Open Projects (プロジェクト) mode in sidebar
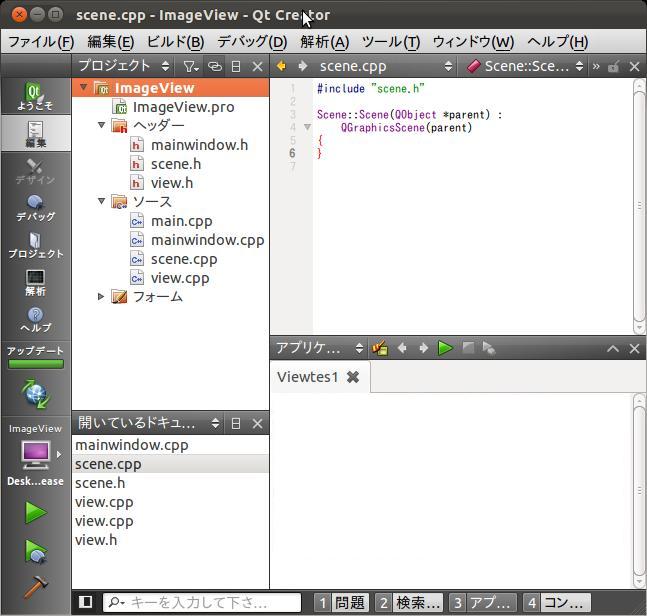Screen dimensions: 647x616 pos(35,245)
